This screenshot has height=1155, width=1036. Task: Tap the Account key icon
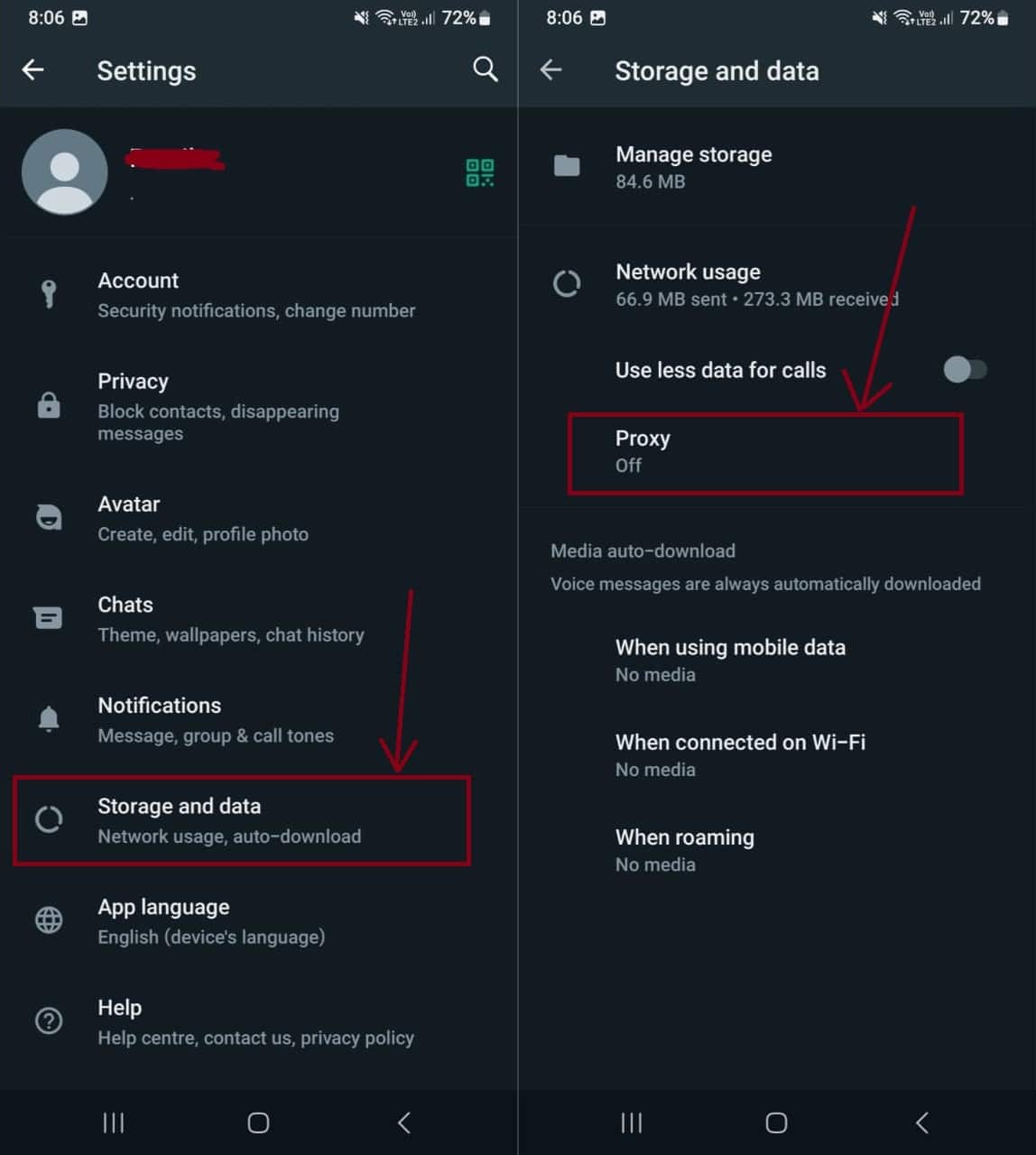click(49, 294)
